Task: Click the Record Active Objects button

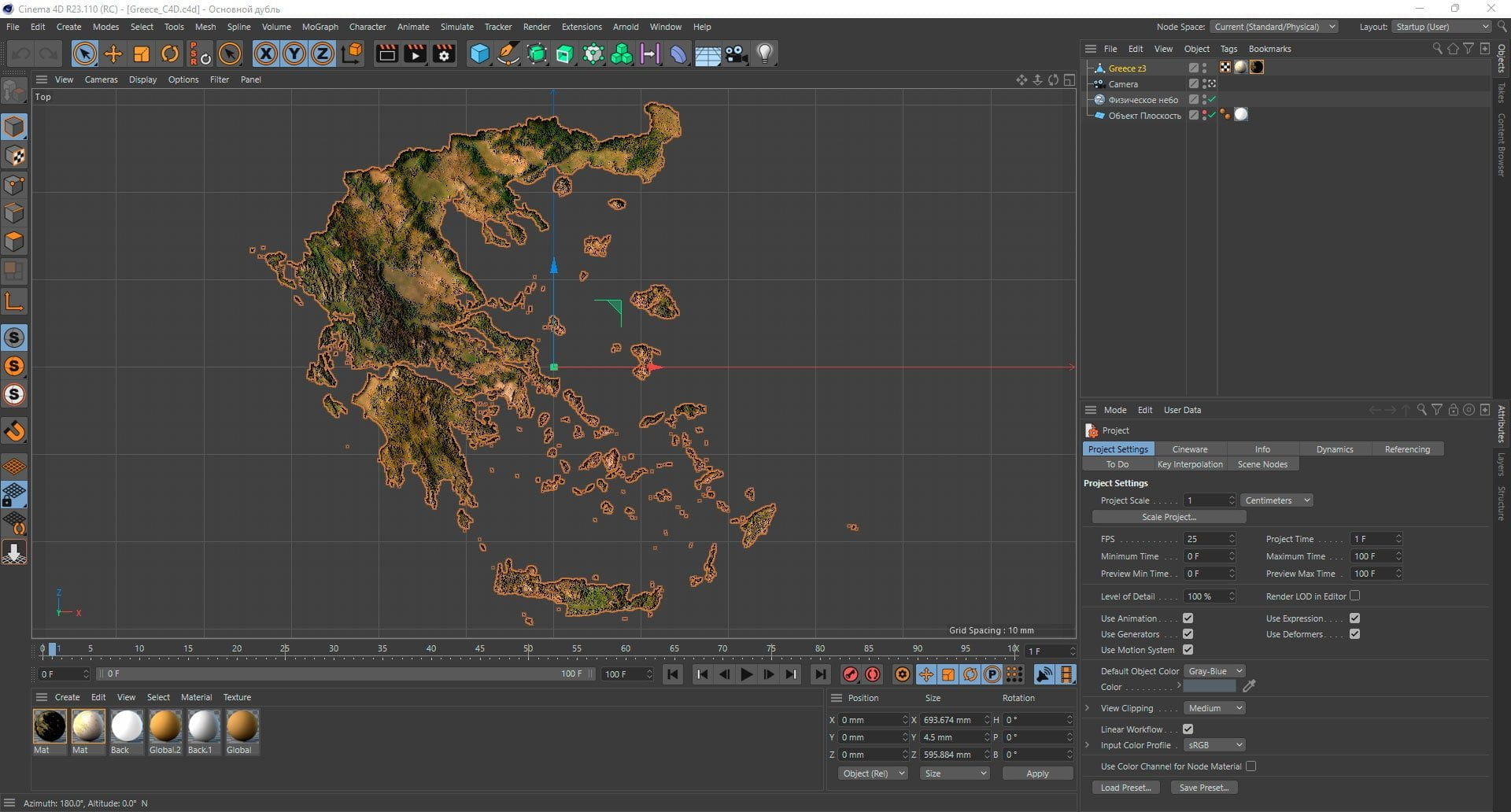Action: pos(850,674)
